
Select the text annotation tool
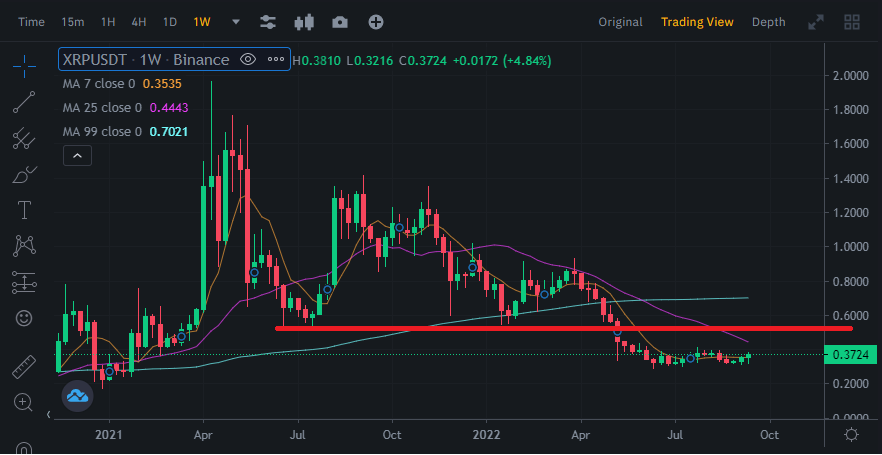[x=24, y=210]
